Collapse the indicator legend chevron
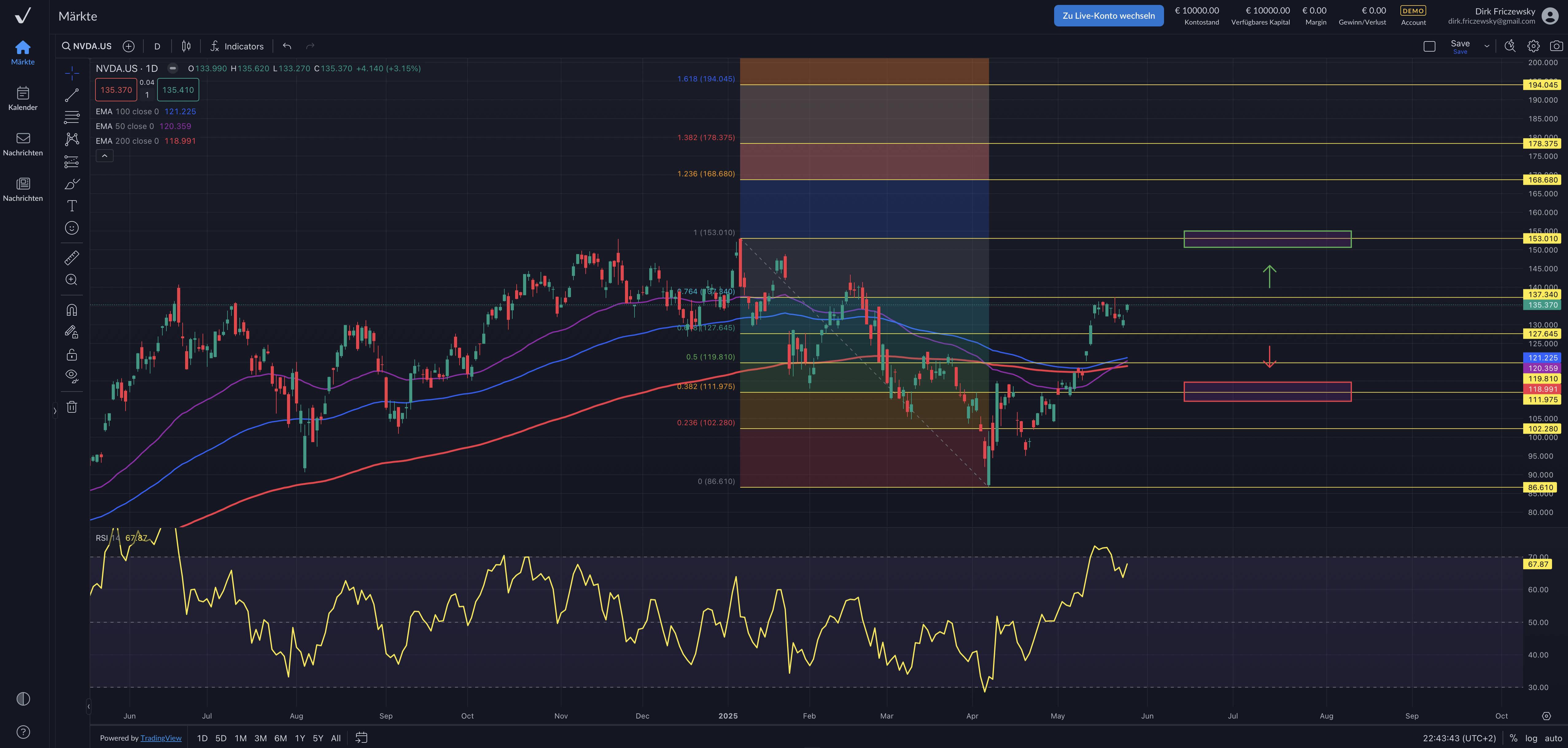Viewport: 1568px width, 748px height. click(x=104, y=156)
